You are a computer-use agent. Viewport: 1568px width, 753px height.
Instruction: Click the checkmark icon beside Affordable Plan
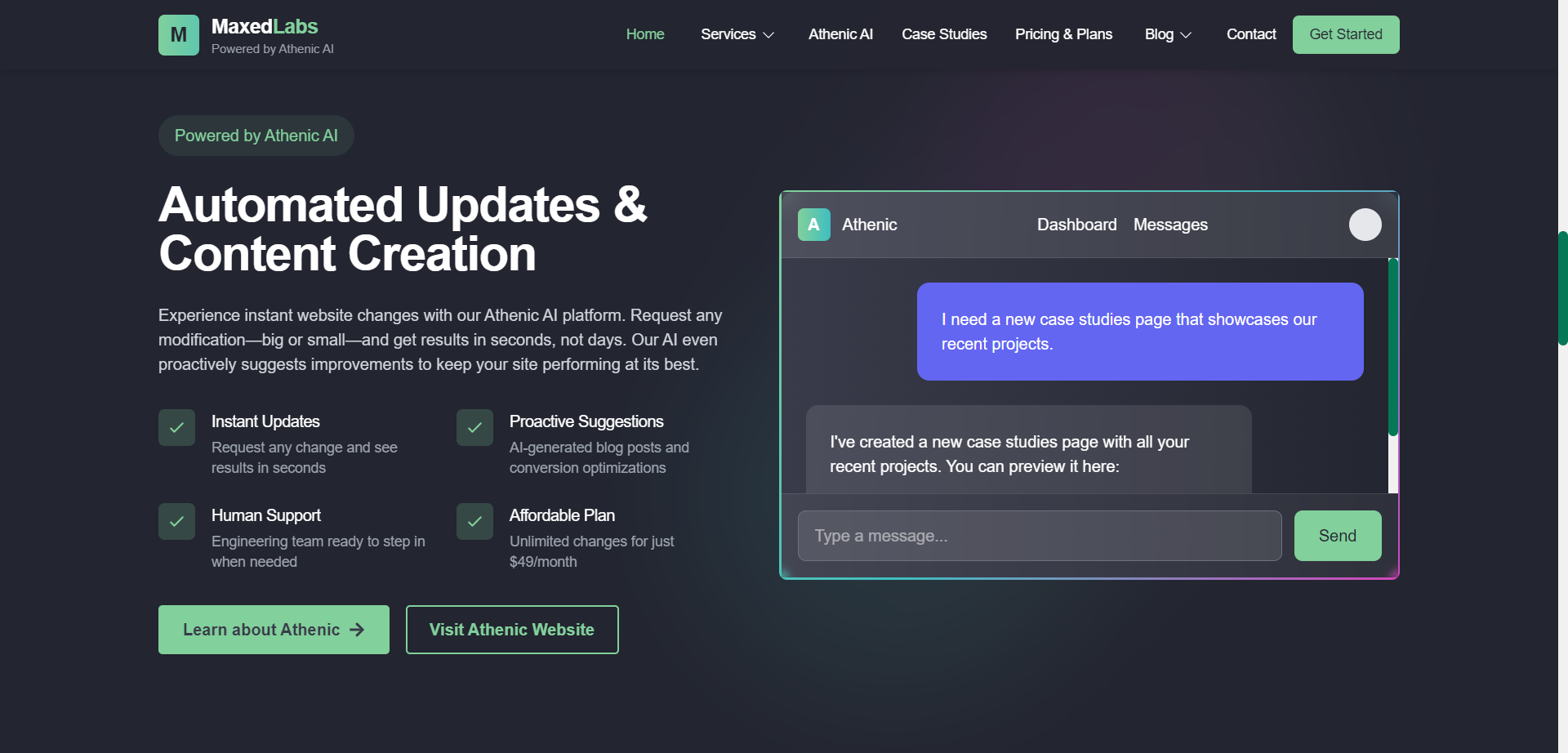pyautogui.click(x=474, y=521)
